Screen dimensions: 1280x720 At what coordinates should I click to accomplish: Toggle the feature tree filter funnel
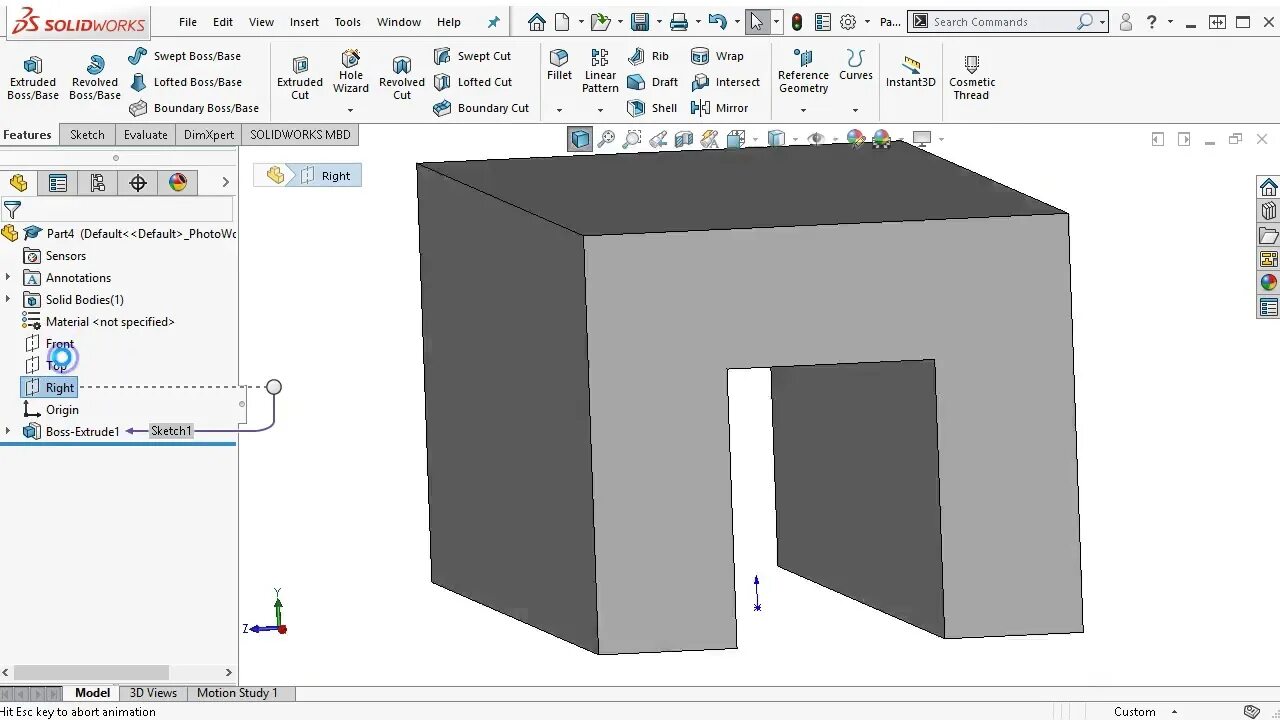pos(12,210)
